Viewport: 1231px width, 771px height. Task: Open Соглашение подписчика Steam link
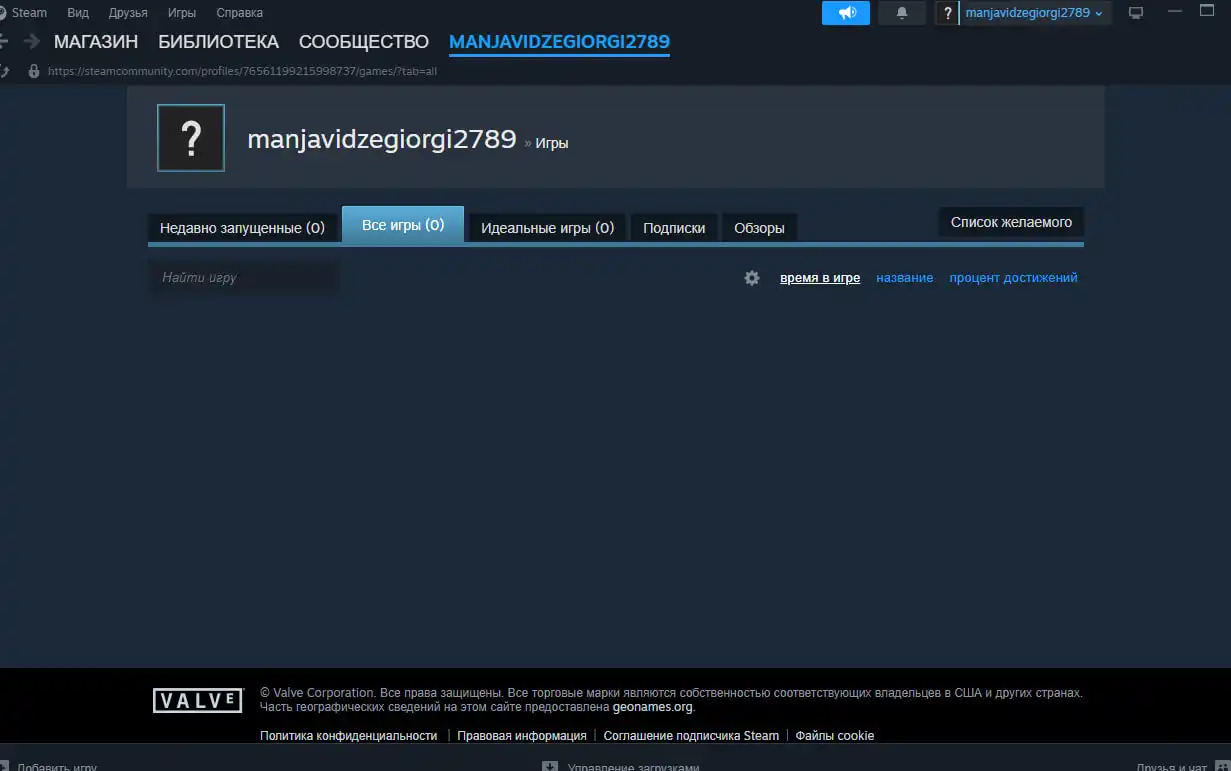(x=691, y=736)
